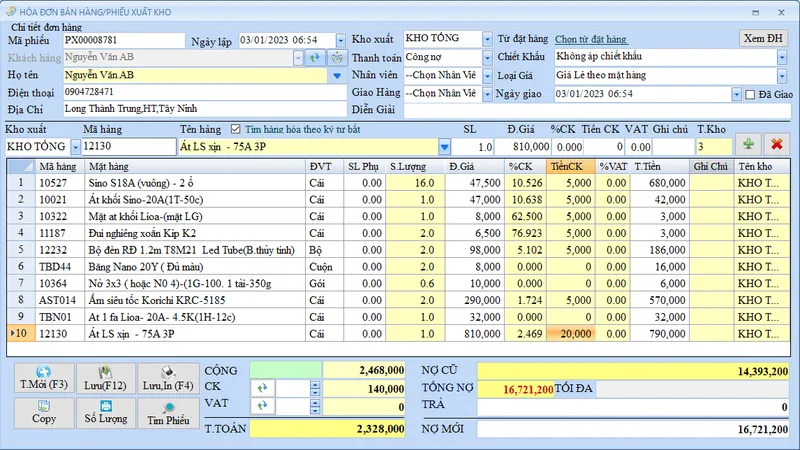Click the refresh customer icon beside Khách hàng

[x=315, y=58]
